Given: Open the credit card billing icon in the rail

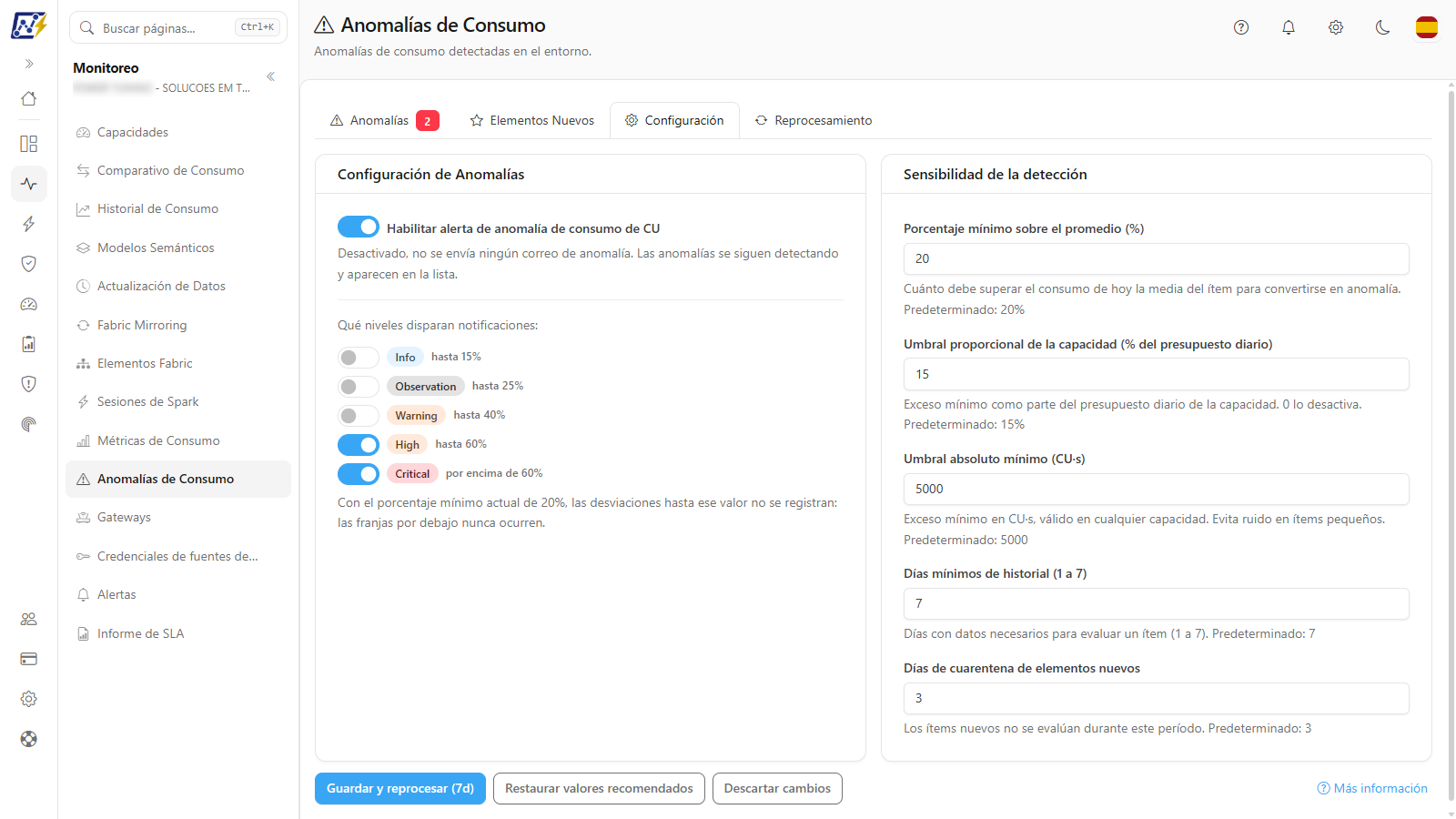Looking at the screenshot, I should click(x=29, y=659).
